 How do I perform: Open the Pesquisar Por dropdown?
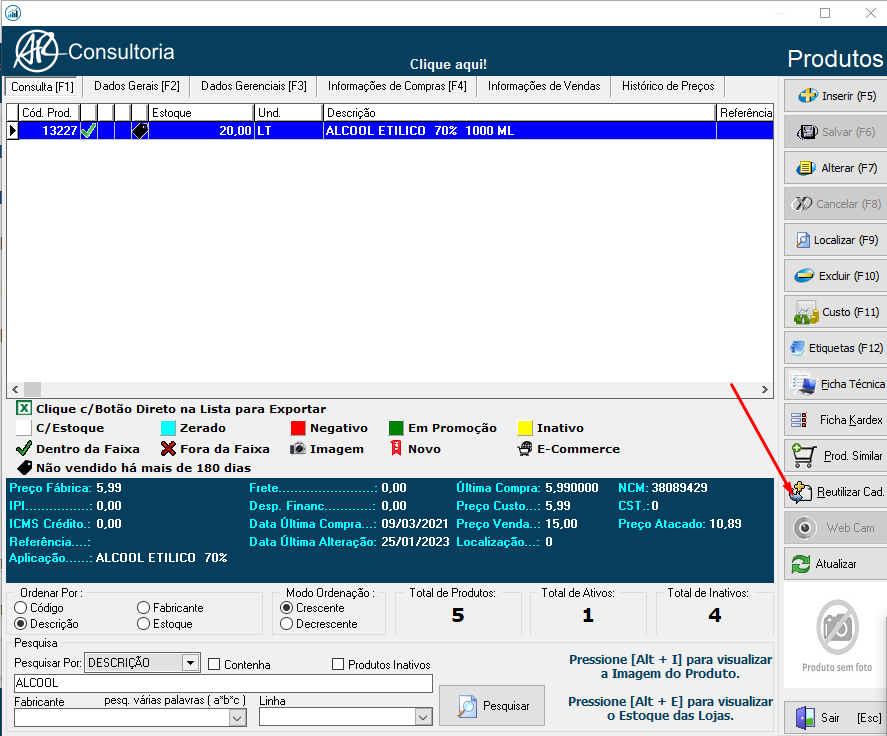191,662
